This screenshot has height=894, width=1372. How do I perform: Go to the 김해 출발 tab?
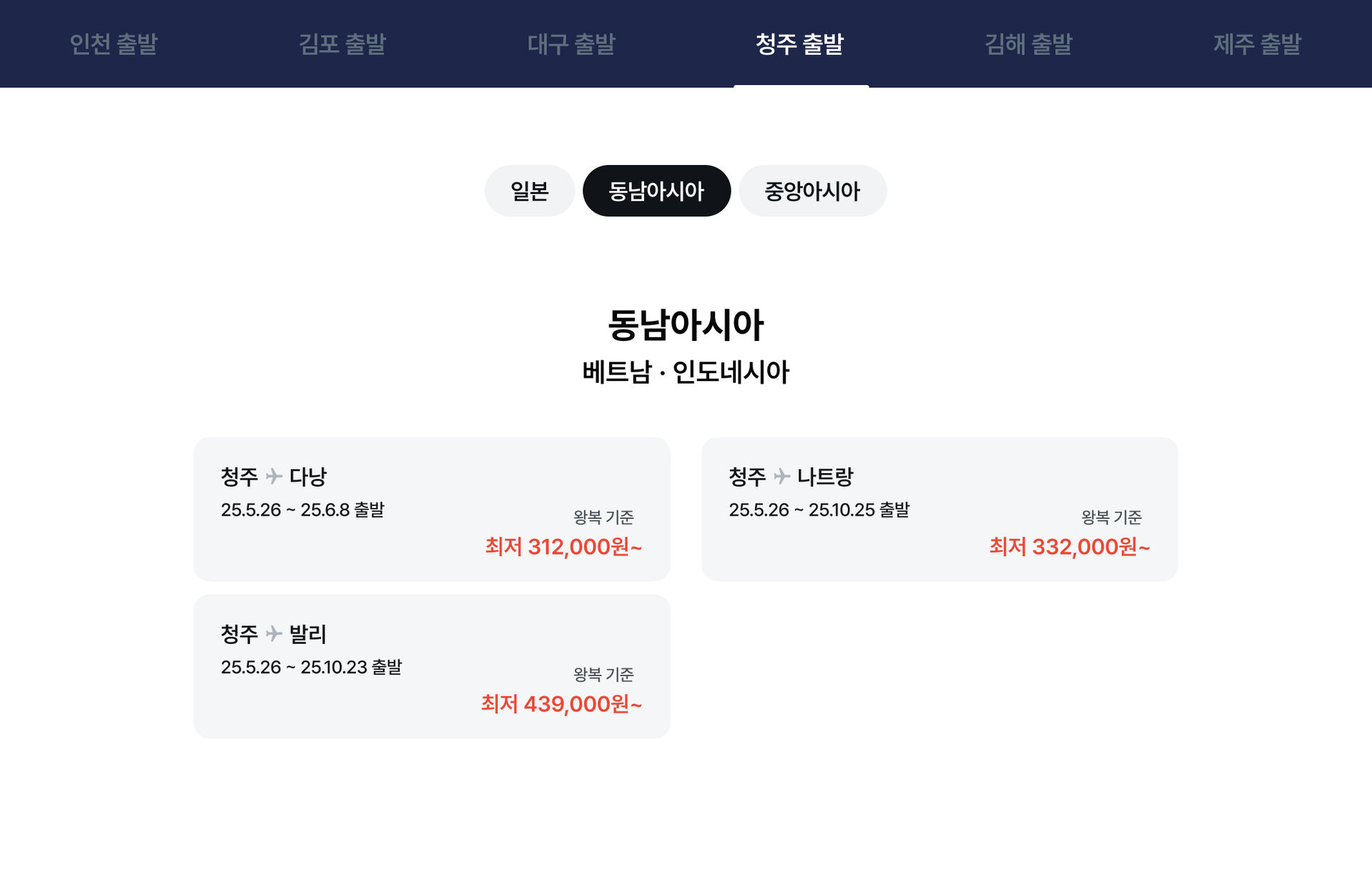click(x=1029, y=44)
